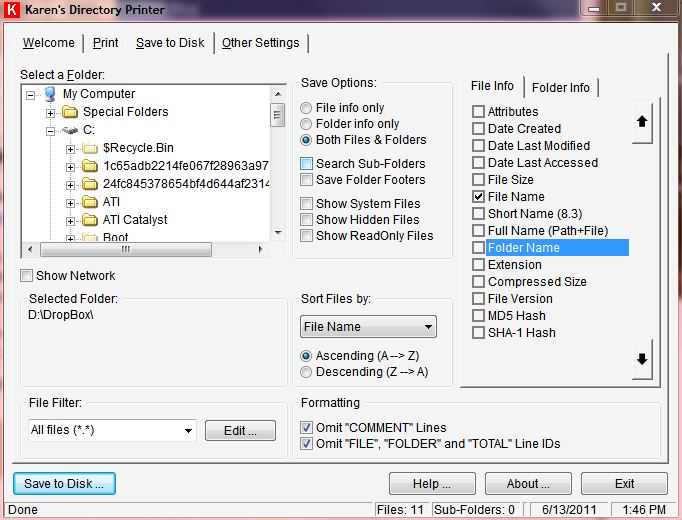The height and width of the screenshot is (520, 682).
Task: Check Short Name (8.3)
Action: click(478, 213)
